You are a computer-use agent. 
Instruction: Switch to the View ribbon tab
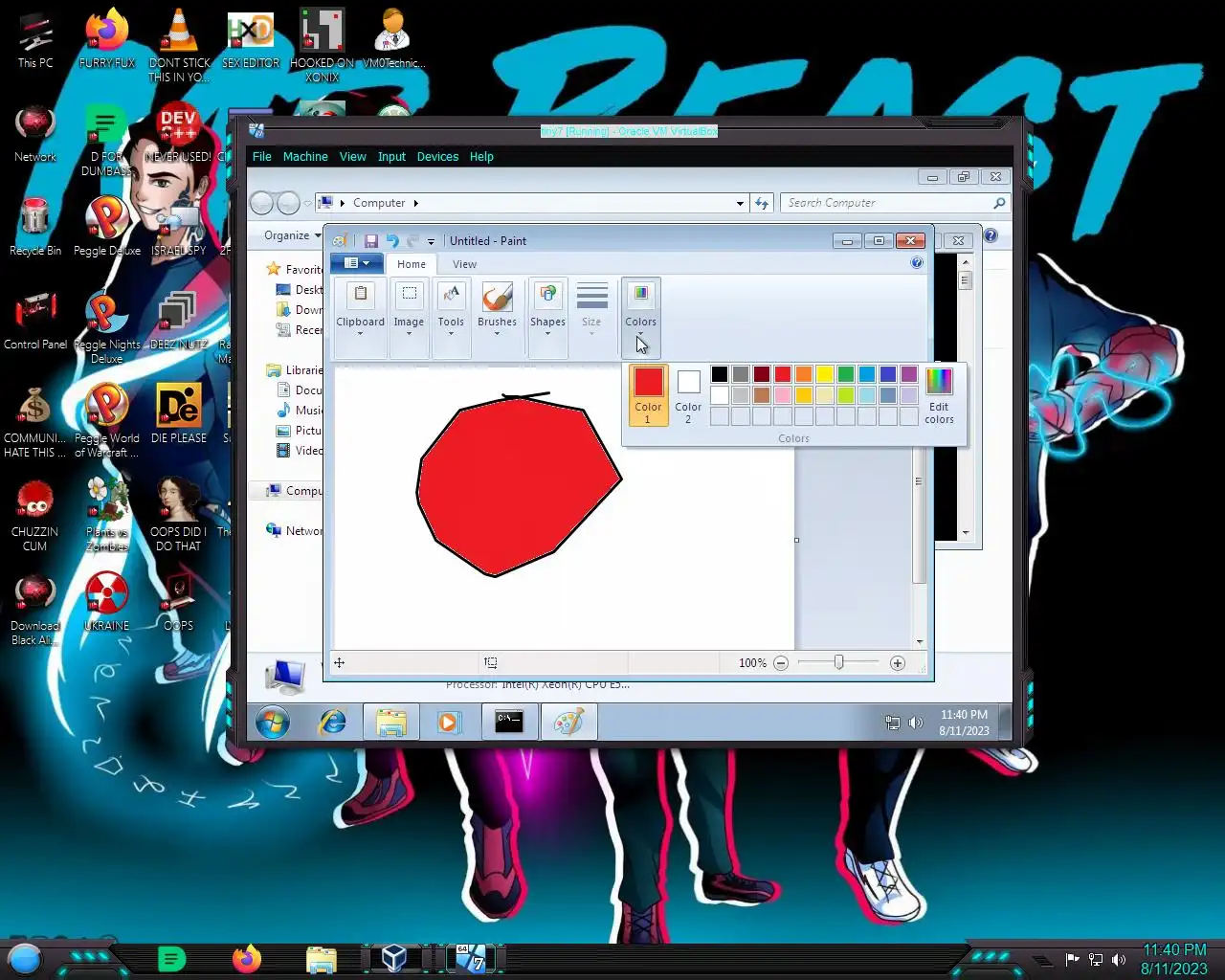[x=464, y=264]
